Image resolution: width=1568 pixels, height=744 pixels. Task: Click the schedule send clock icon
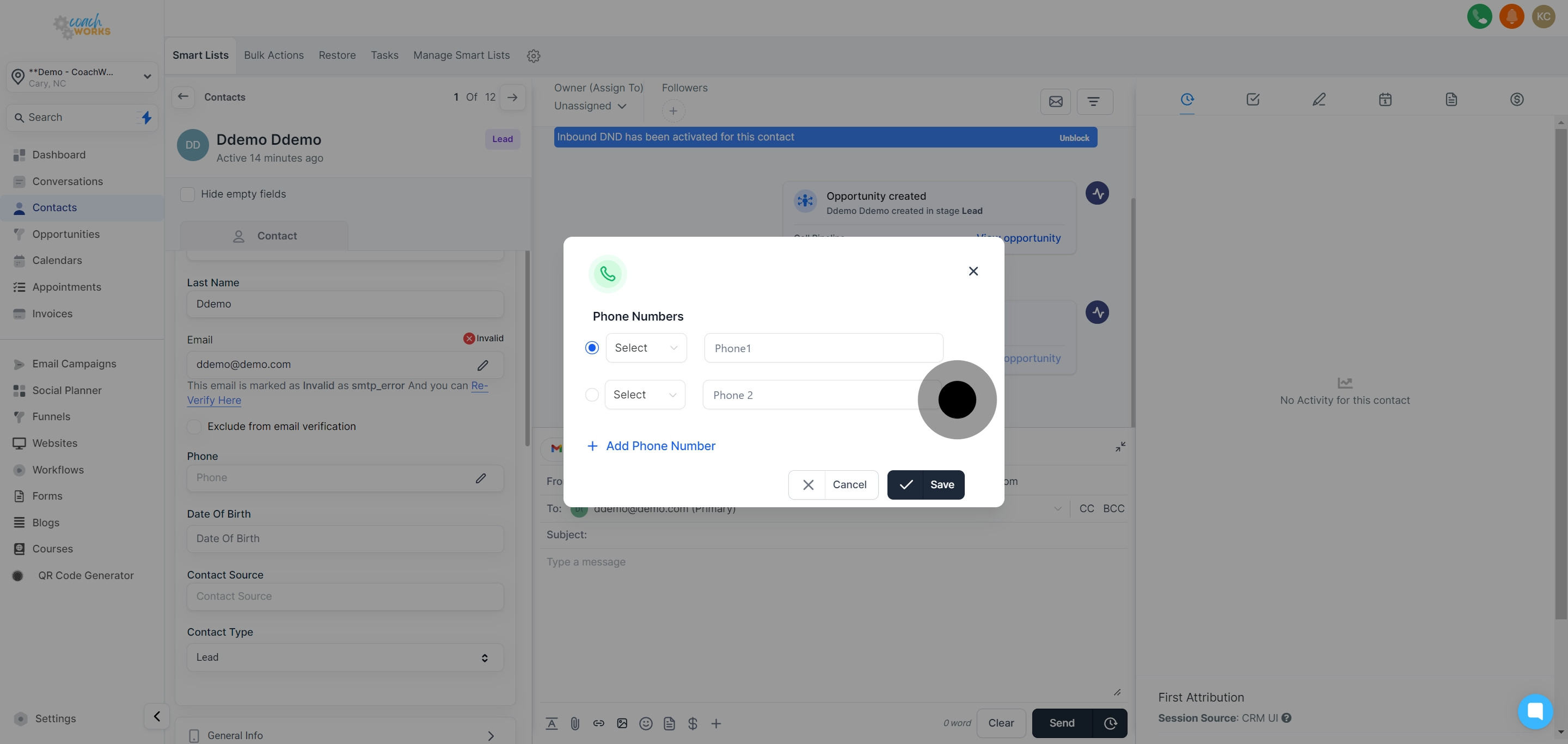[x=1110, y=723]
